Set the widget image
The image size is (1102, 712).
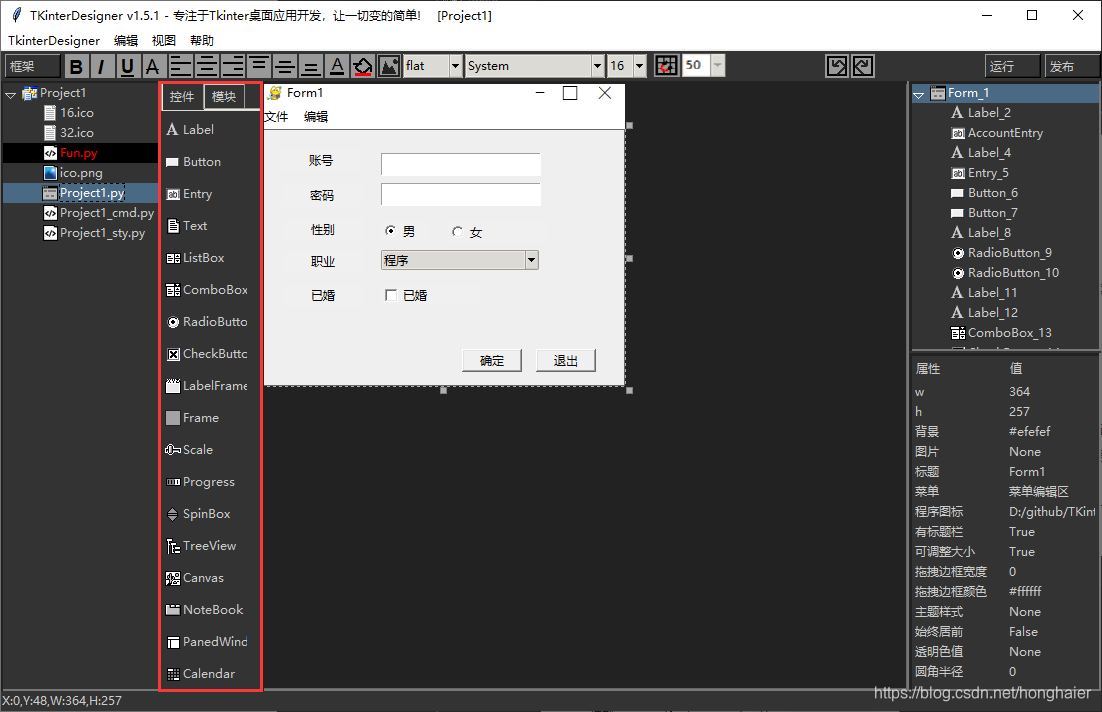tap(389, 66)
